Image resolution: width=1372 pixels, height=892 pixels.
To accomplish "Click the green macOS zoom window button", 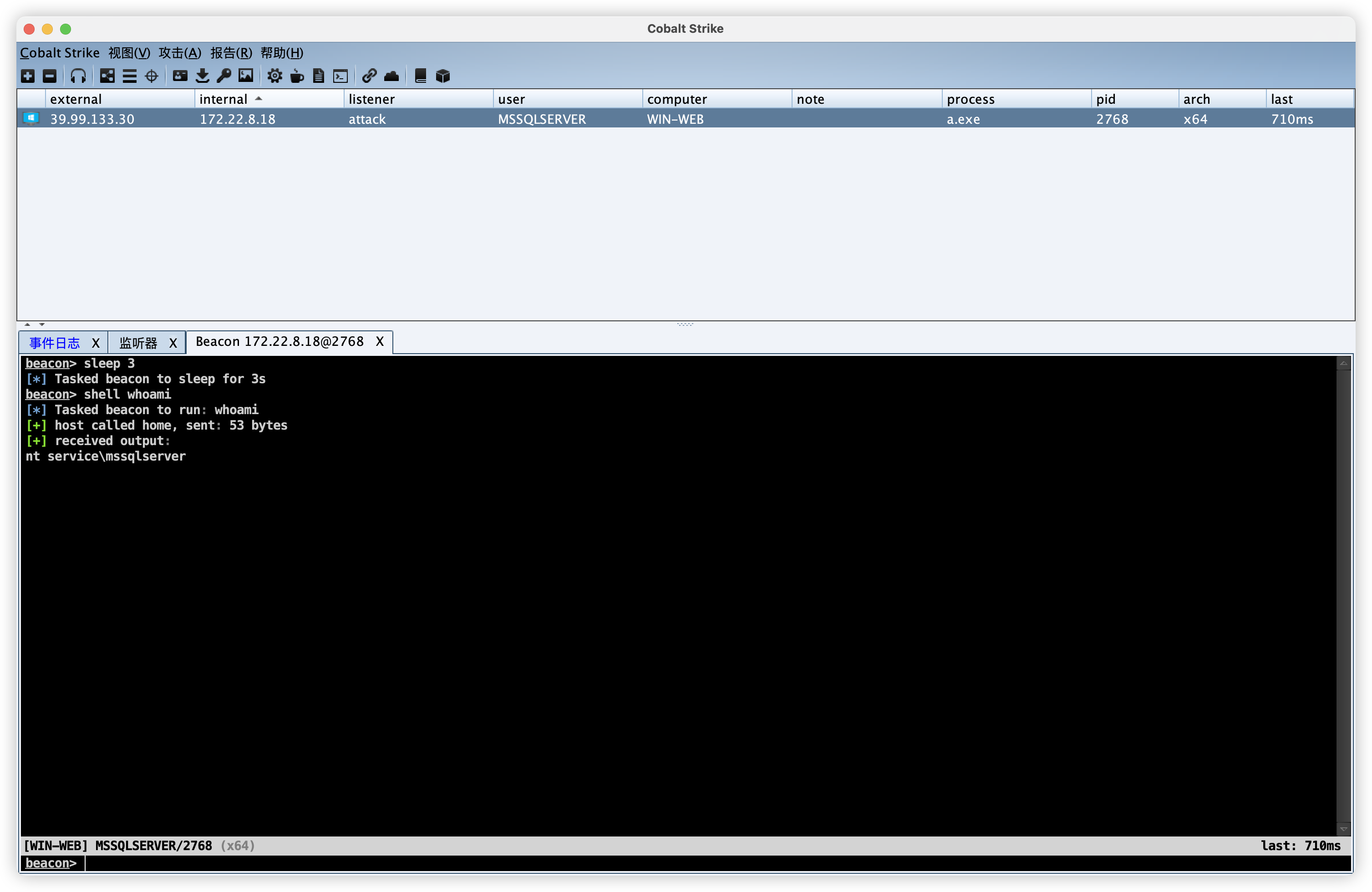I will (66, 29).
